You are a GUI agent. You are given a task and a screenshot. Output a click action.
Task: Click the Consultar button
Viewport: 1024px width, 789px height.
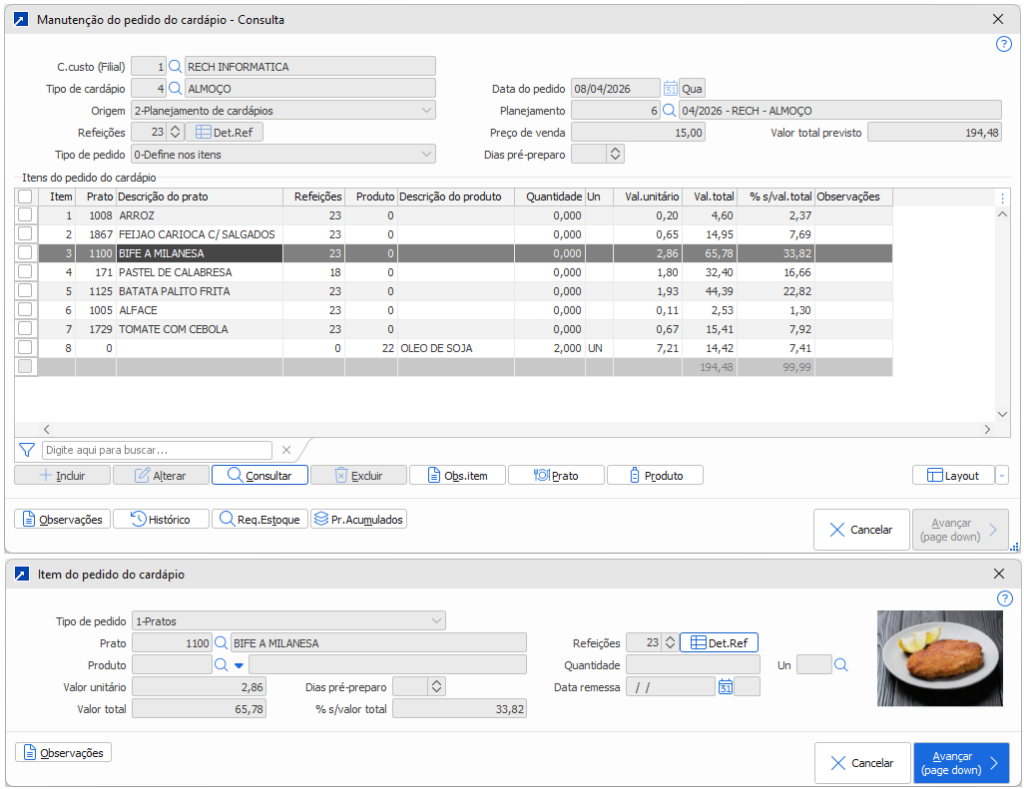[x=260, y=475]
